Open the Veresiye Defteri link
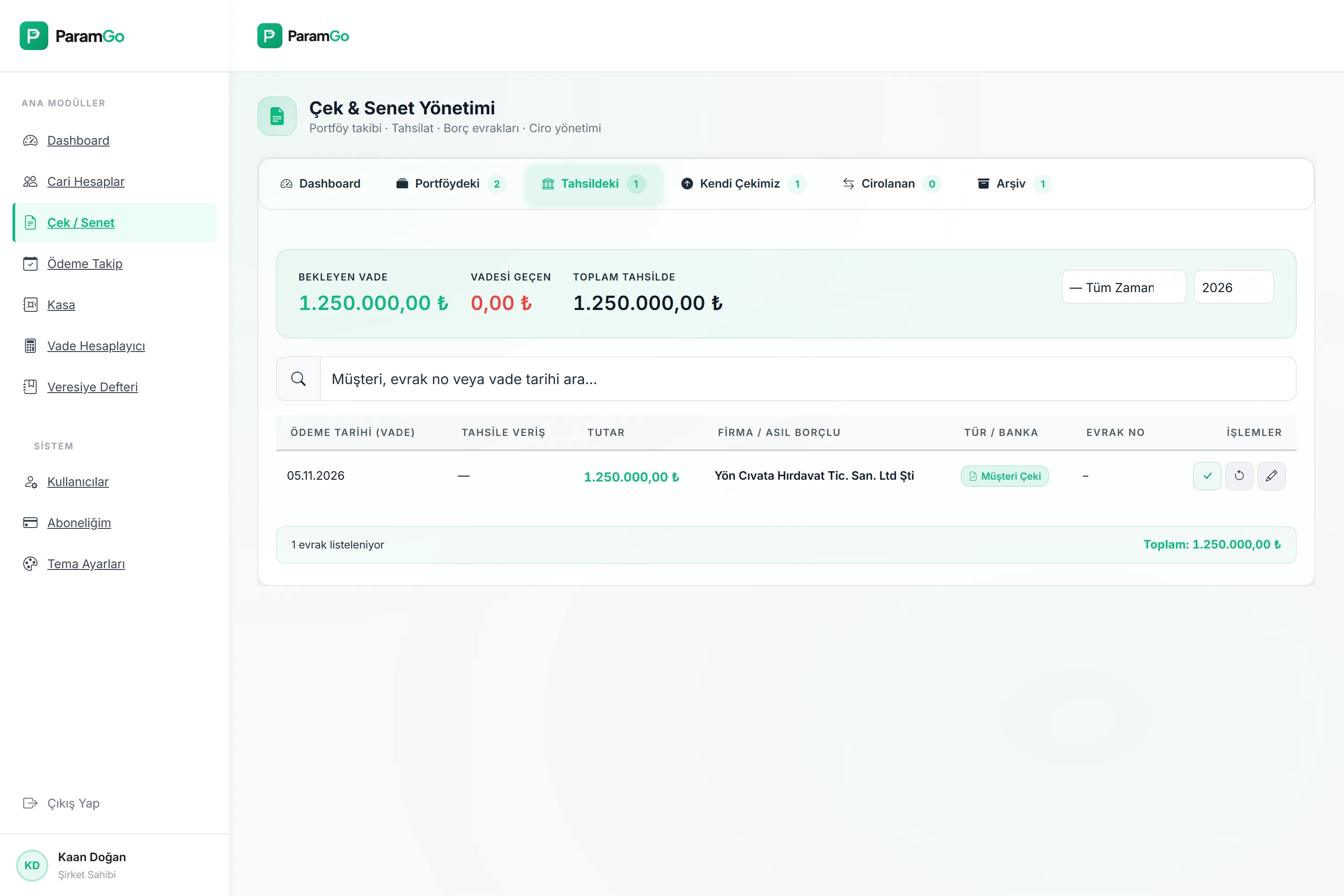Screen dimensions: 1344x896 (92, 387)
